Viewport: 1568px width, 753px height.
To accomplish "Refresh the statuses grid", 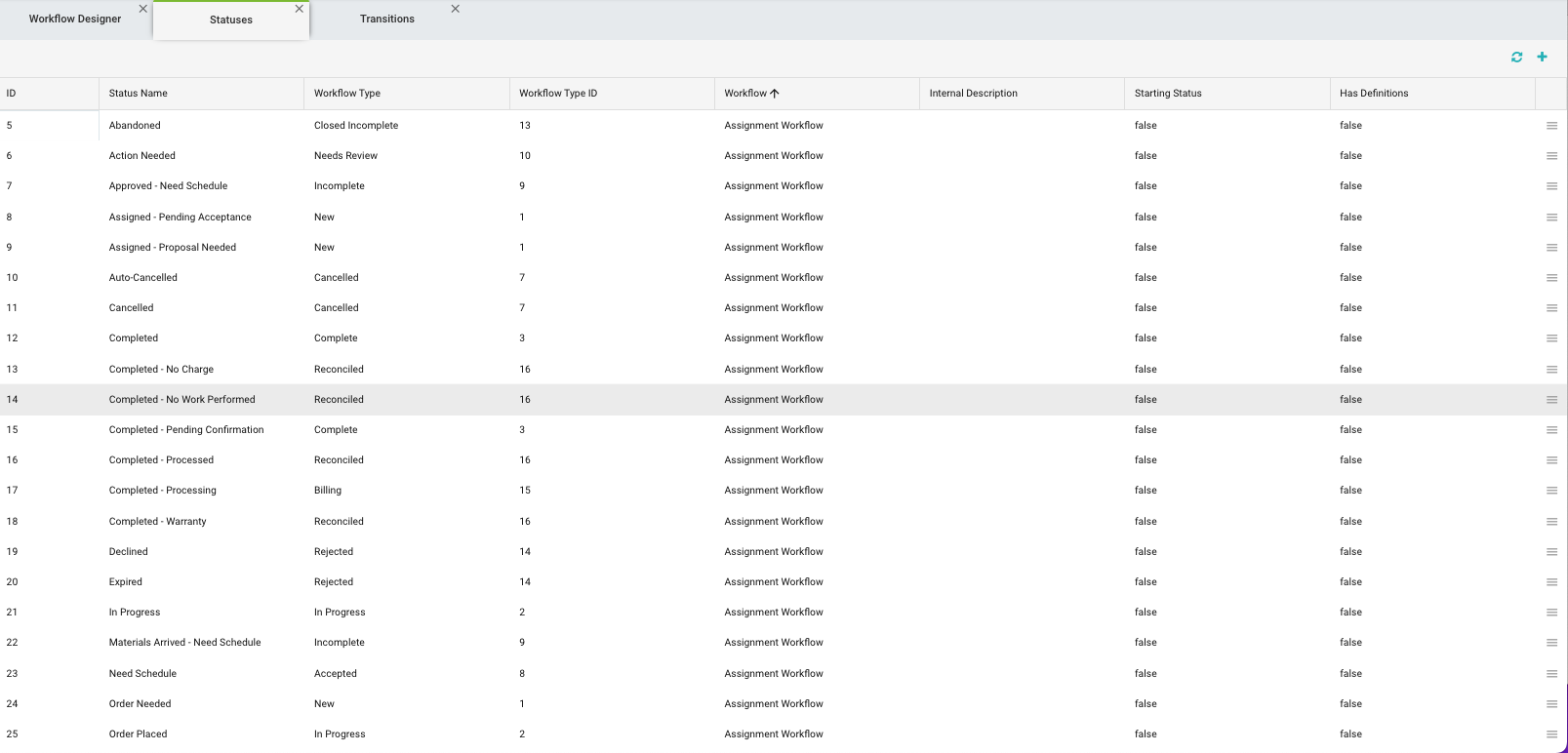I will point(1516,57).
